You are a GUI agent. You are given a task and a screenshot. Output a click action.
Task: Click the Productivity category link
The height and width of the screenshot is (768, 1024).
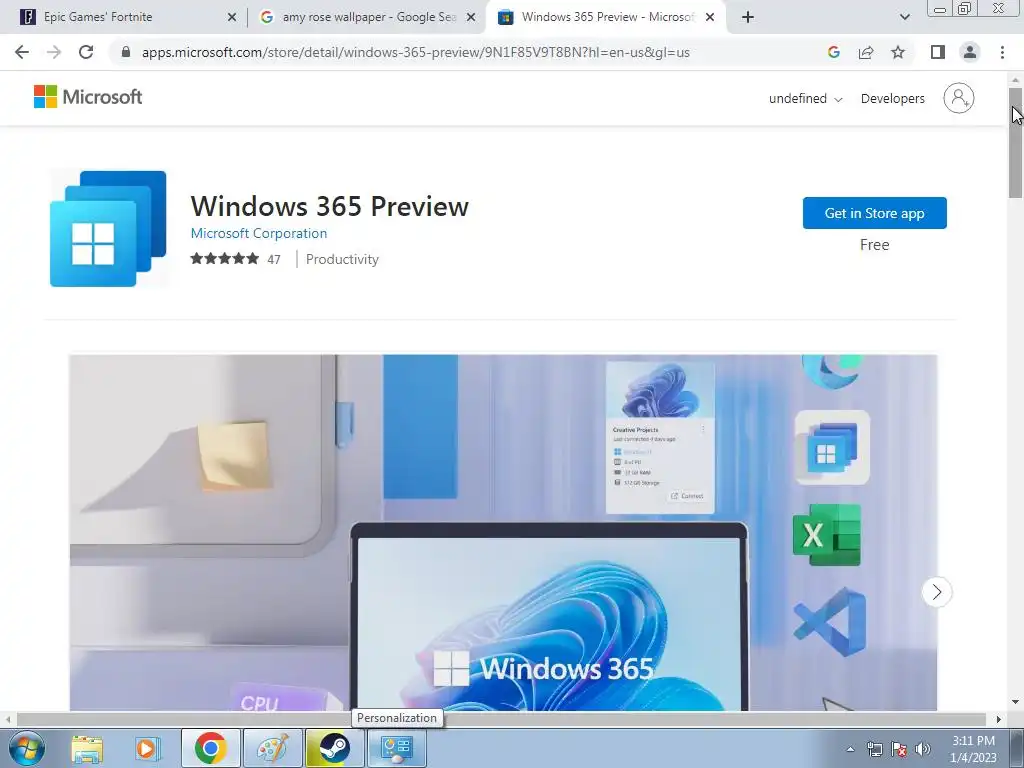342,259
